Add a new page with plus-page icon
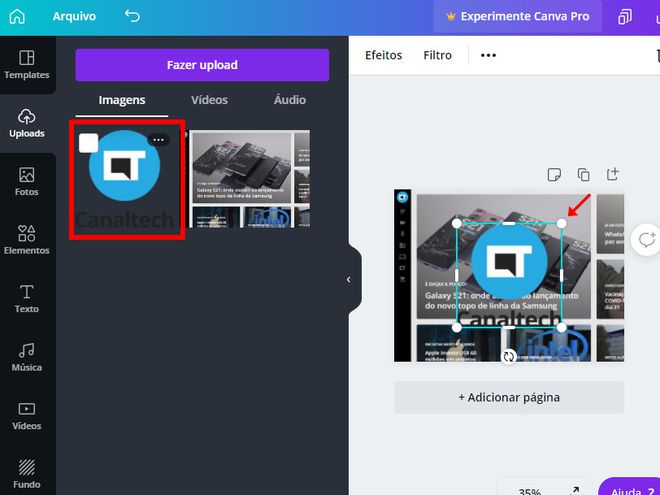660x495 pixels. (613, 174)
